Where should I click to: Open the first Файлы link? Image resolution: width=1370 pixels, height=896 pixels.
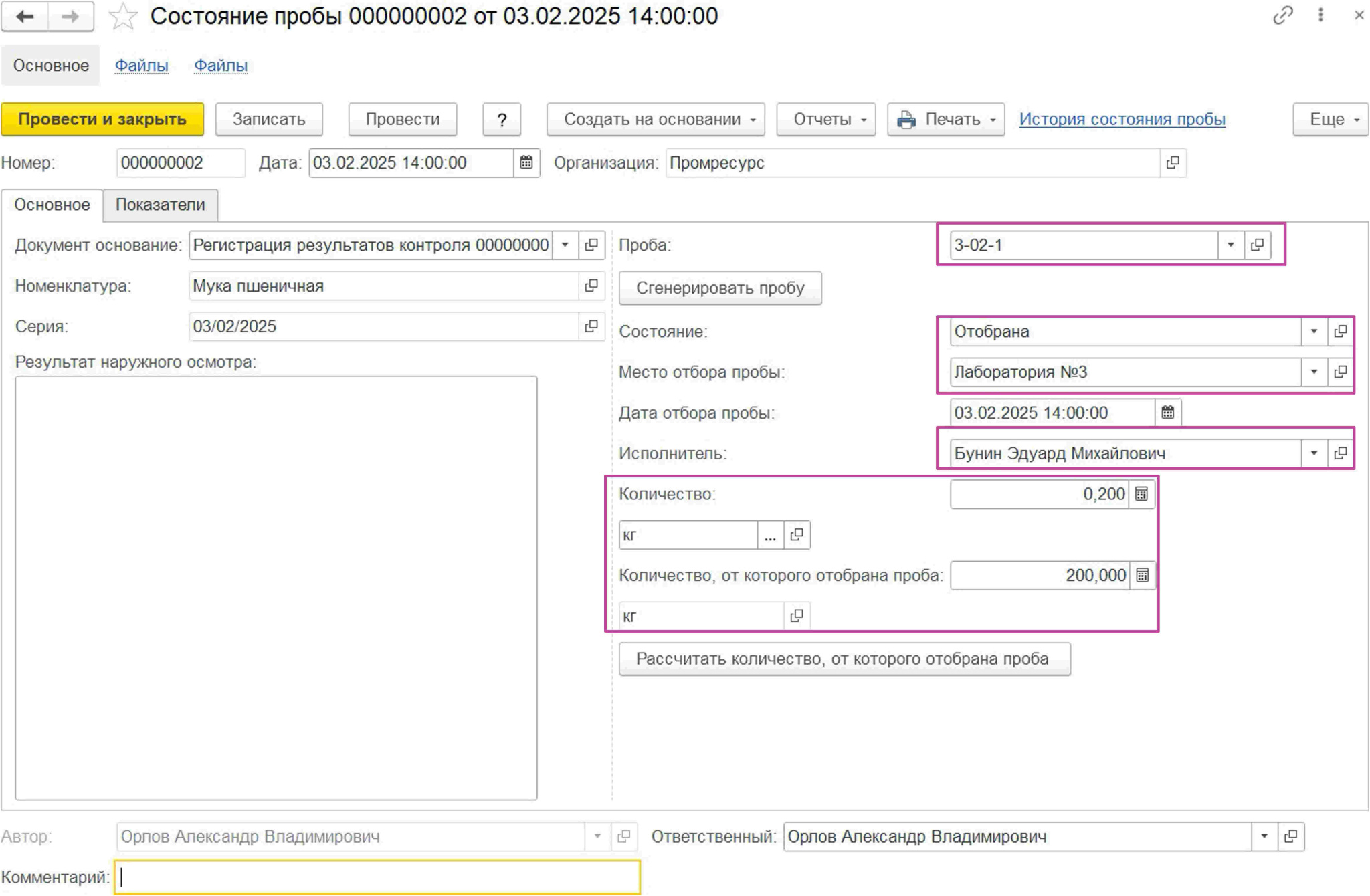click(141, 65)
